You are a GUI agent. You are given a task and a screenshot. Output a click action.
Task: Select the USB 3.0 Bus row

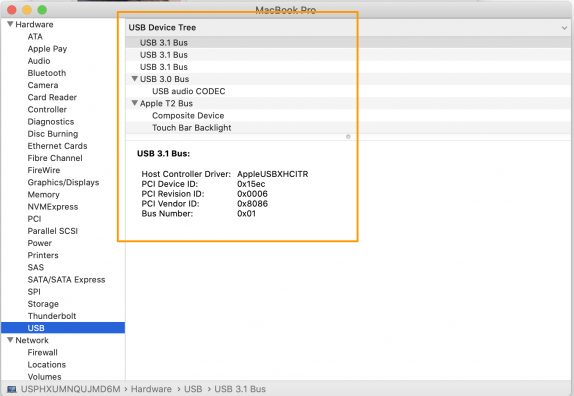(349, 79)
